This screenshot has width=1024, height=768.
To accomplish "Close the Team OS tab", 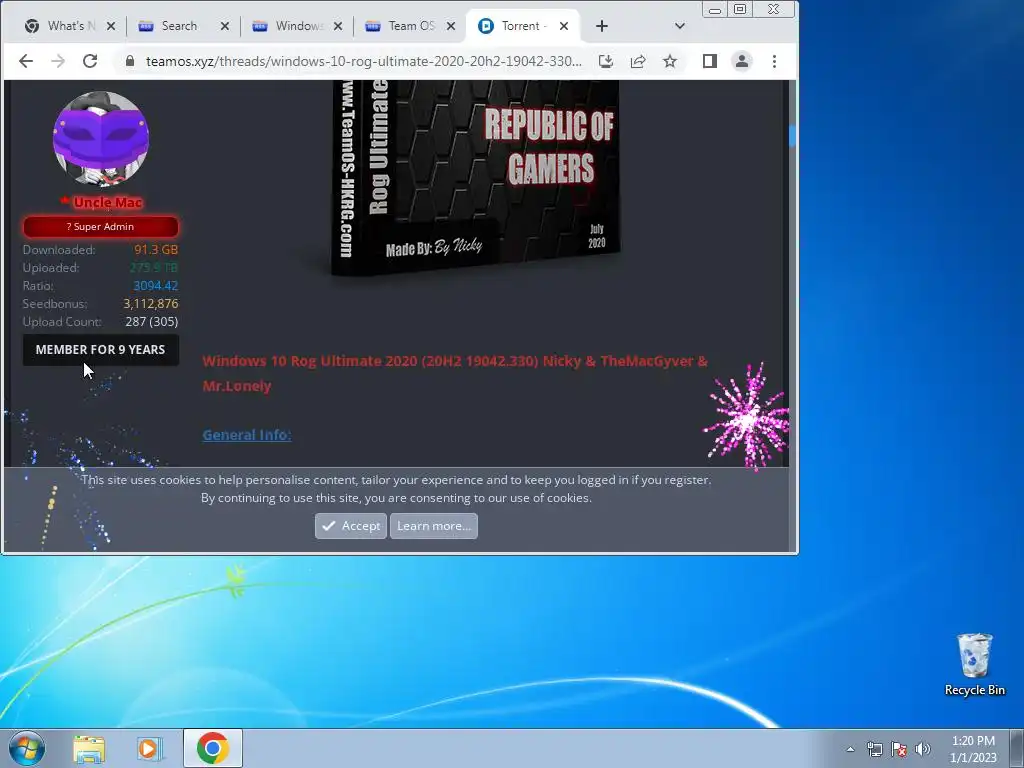I will [x=451, y=26].
